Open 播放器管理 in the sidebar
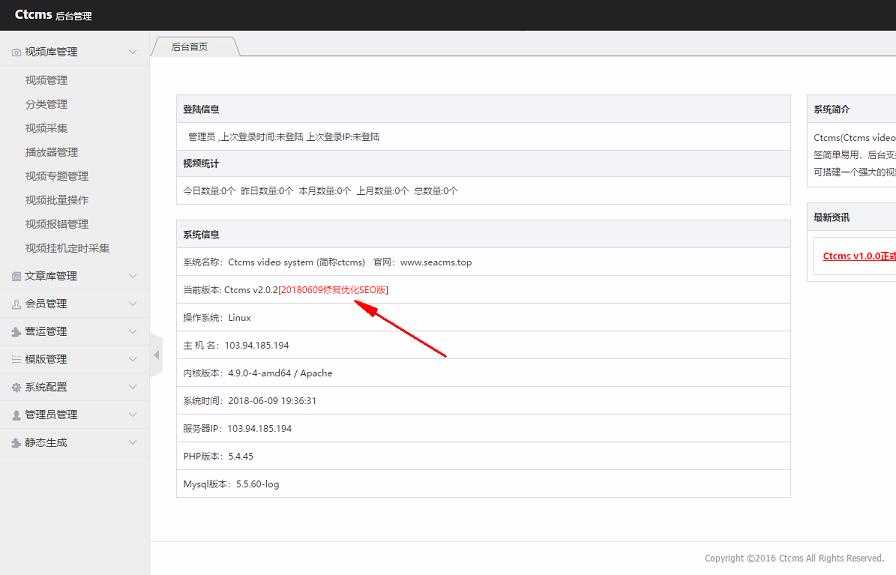This screenshot has height=575, width=896. tap(51, 152)
